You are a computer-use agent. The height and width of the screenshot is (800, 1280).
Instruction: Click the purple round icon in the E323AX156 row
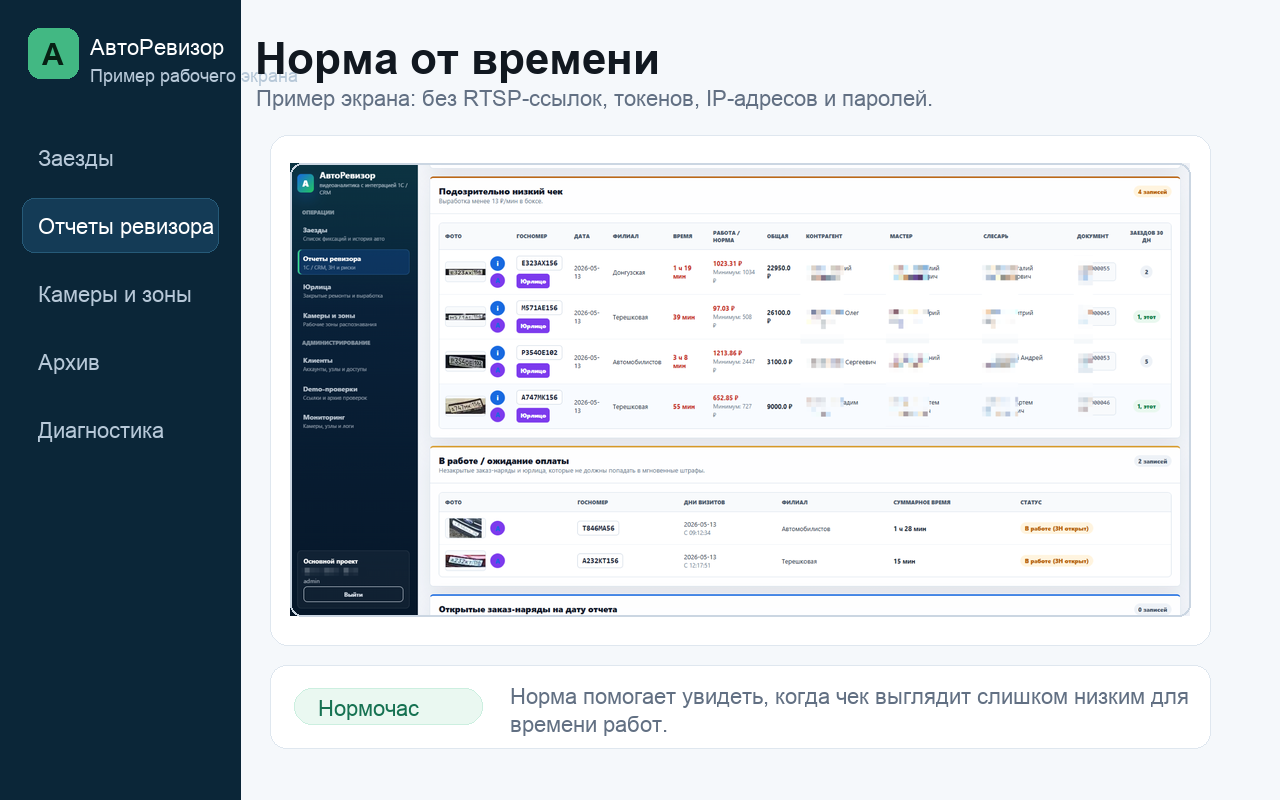click(497, 280)
